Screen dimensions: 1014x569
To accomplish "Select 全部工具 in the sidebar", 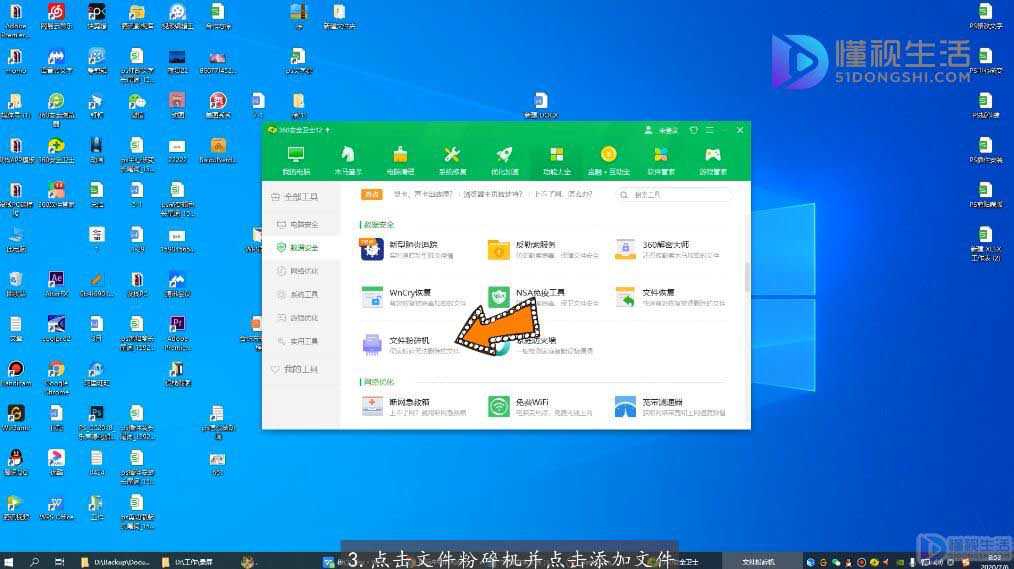I will coord(301,197).
